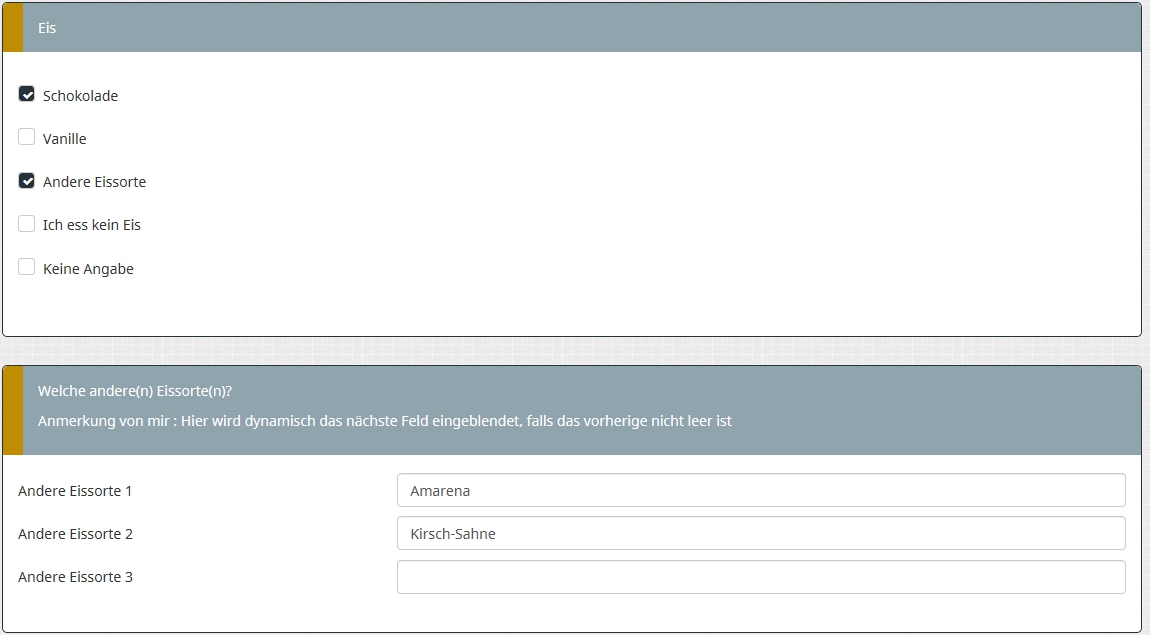The height and width of the screenshot is (635, 1150).
Task: Click the orange marker beside the Eis header
Action: tap(13, 28)
